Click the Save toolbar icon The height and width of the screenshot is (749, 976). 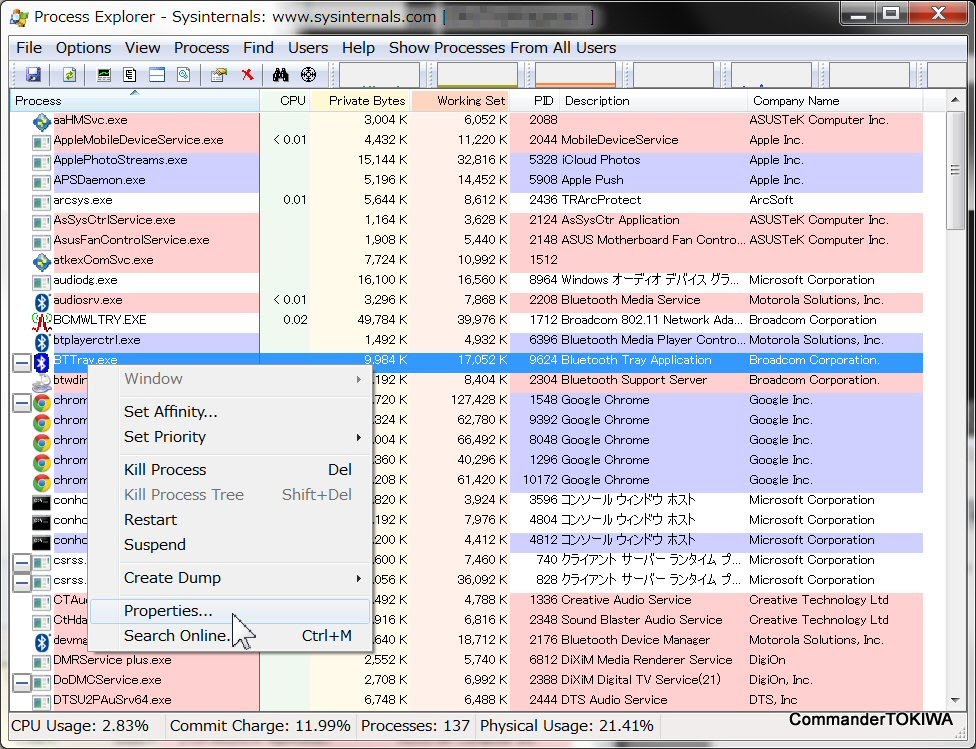tap(33, 75)
